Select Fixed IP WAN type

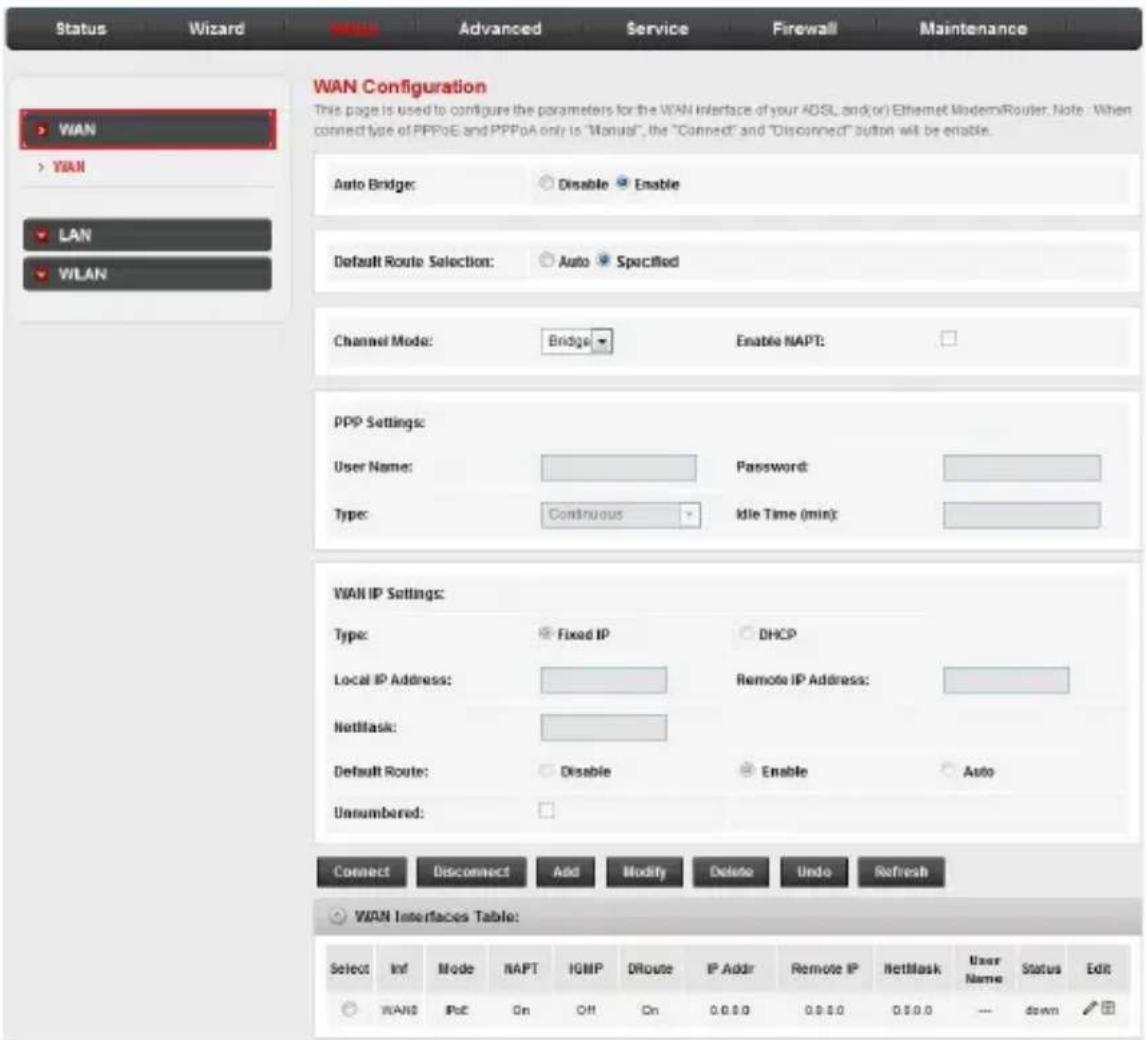coord(545,633)
